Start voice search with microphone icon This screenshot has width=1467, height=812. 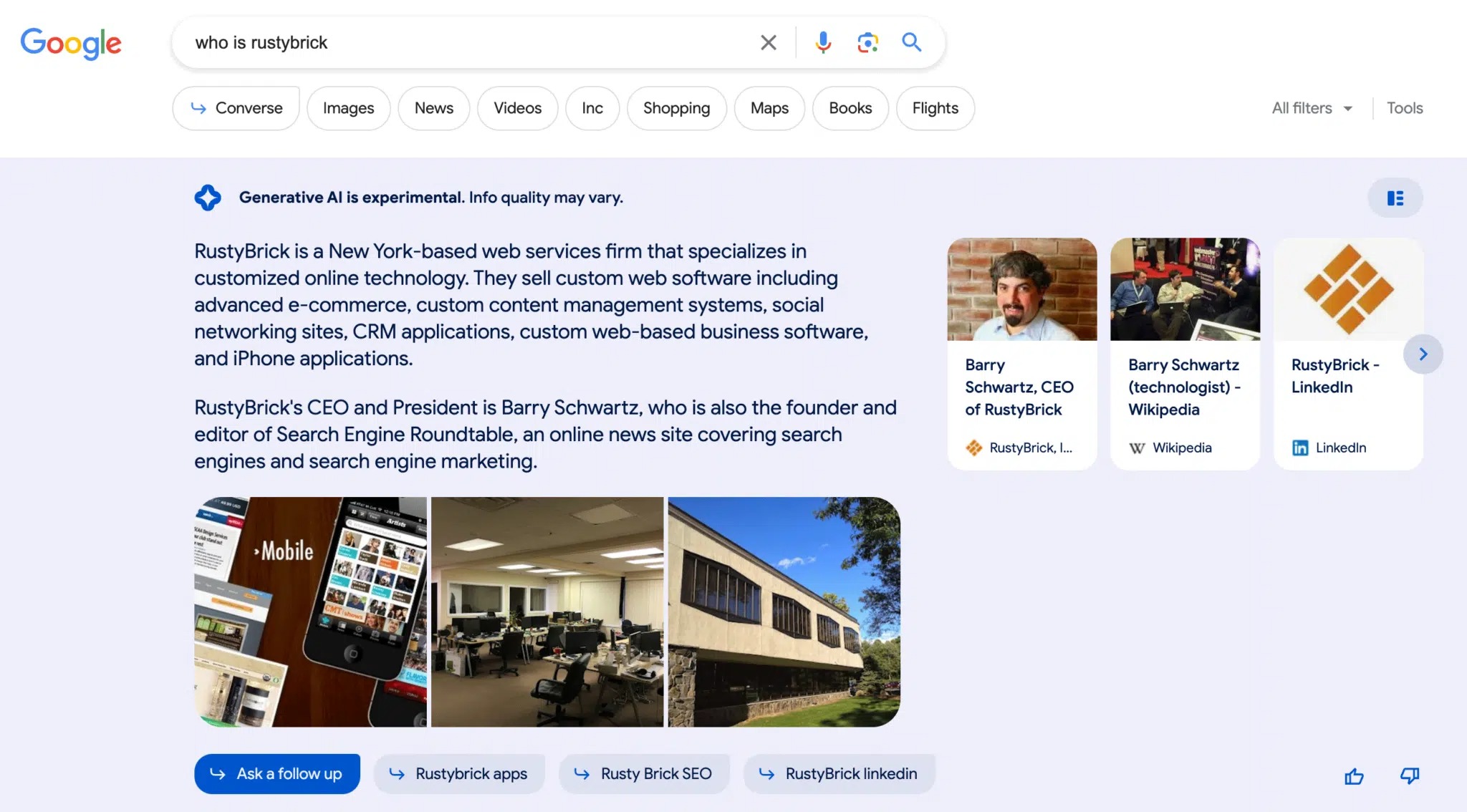(823, 43)
